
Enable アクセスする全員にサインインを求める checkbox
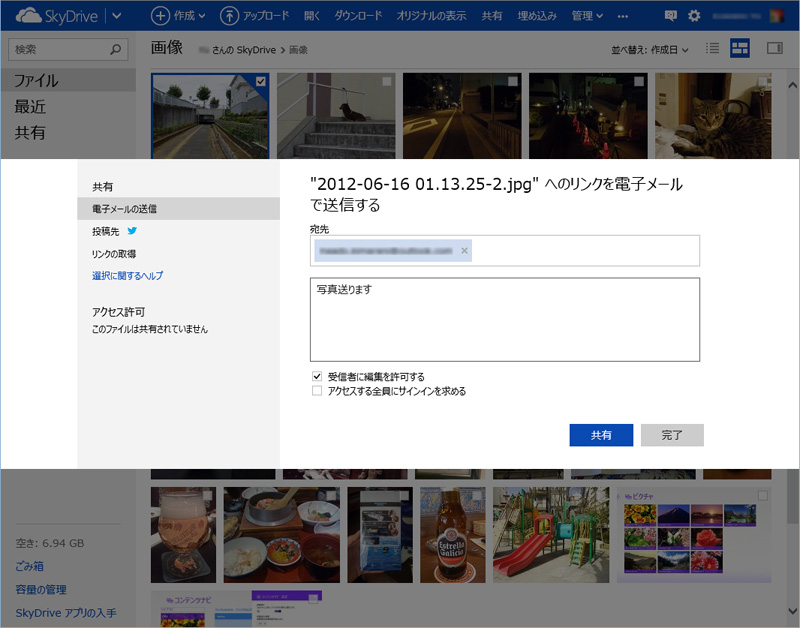[x=317, y=391]
